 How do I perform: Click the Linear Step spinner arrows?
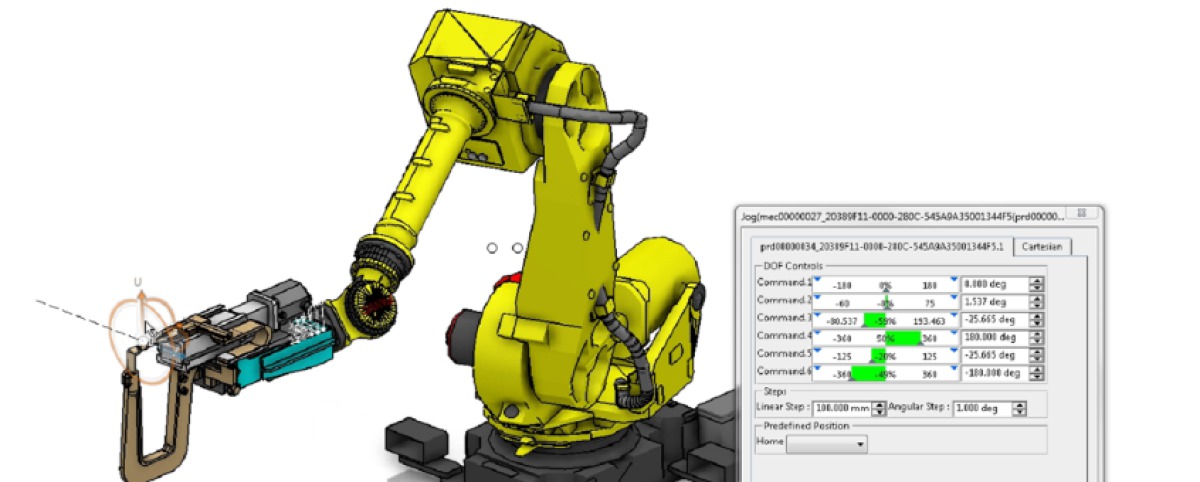point(879,408)
